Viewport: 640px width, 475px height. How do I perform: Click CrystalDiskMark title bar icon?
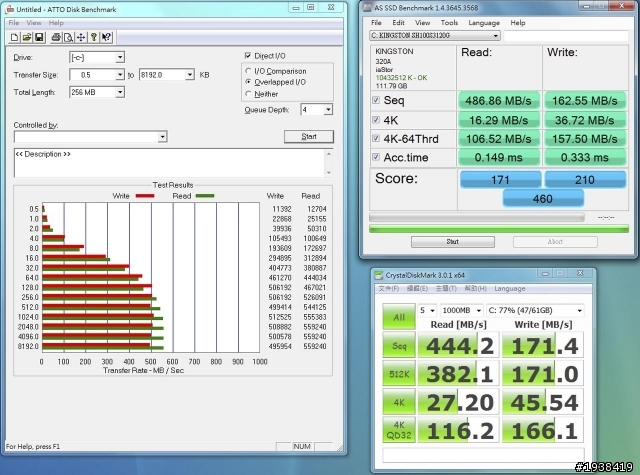pos(379,275)
